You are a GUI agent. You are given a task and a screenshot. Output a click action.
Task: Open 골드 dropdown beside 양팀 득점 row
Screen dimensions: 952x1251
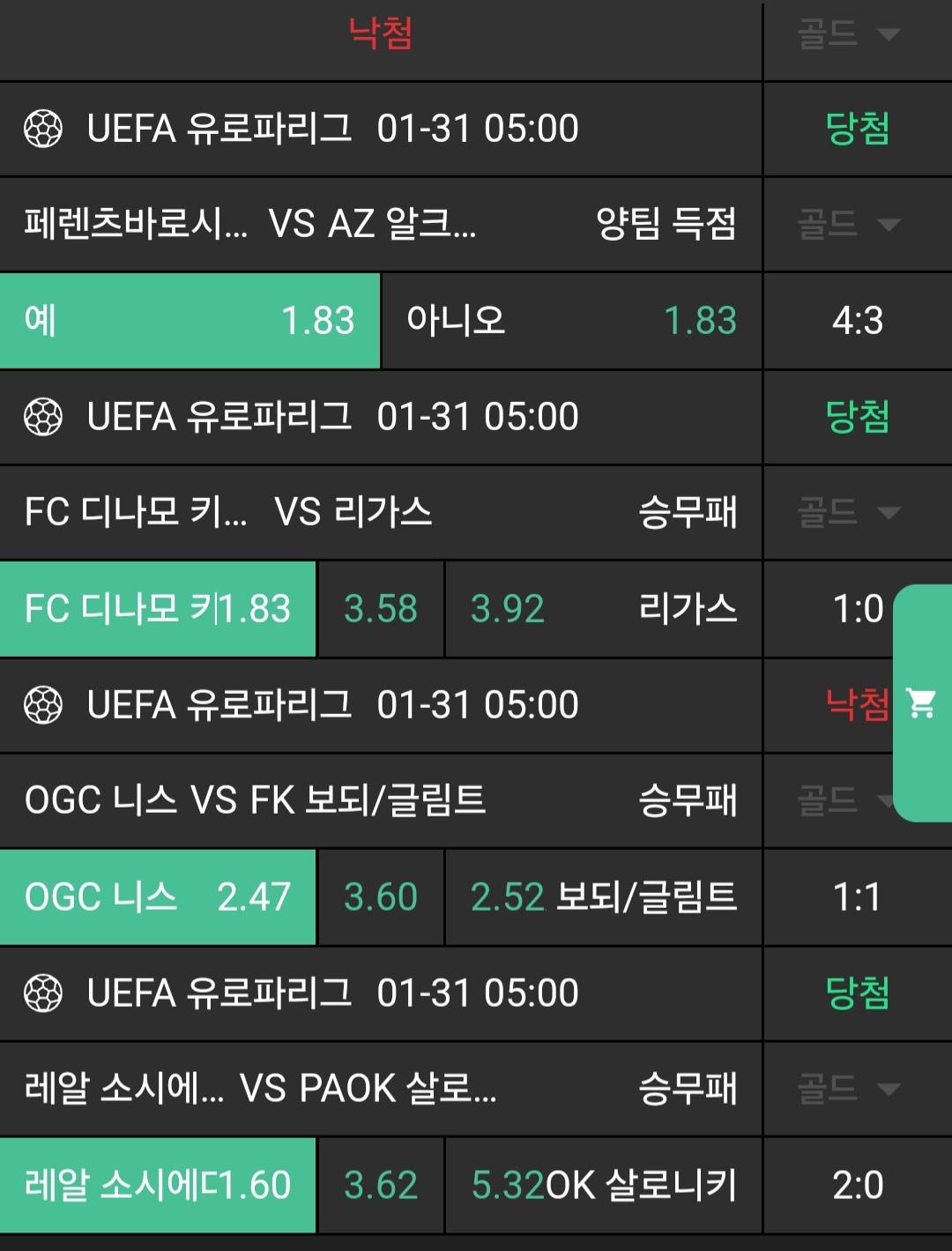(848, 224)
